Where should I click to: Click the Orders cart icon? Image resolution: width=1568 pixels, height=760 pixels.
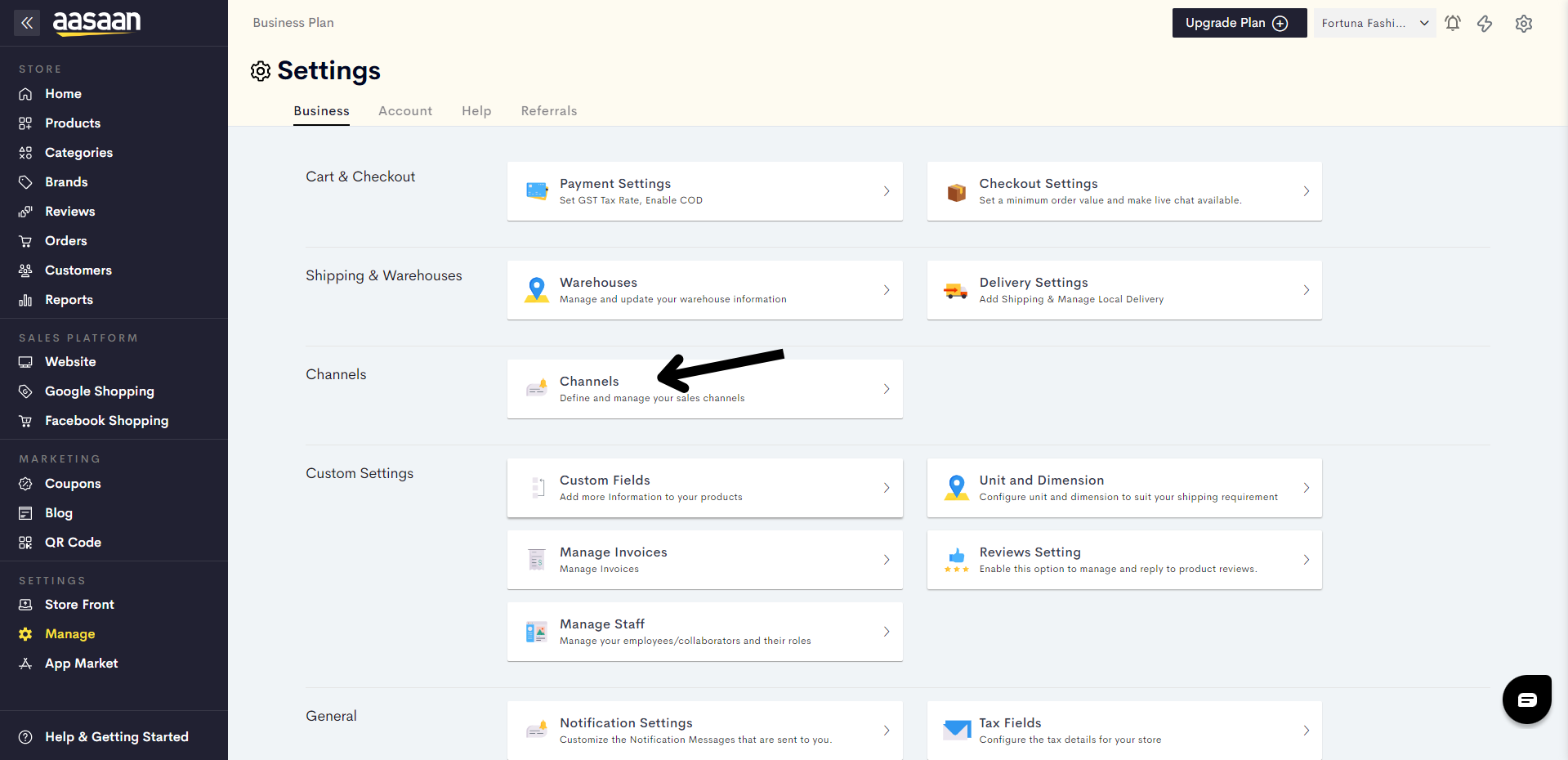[x=25, y=241]
